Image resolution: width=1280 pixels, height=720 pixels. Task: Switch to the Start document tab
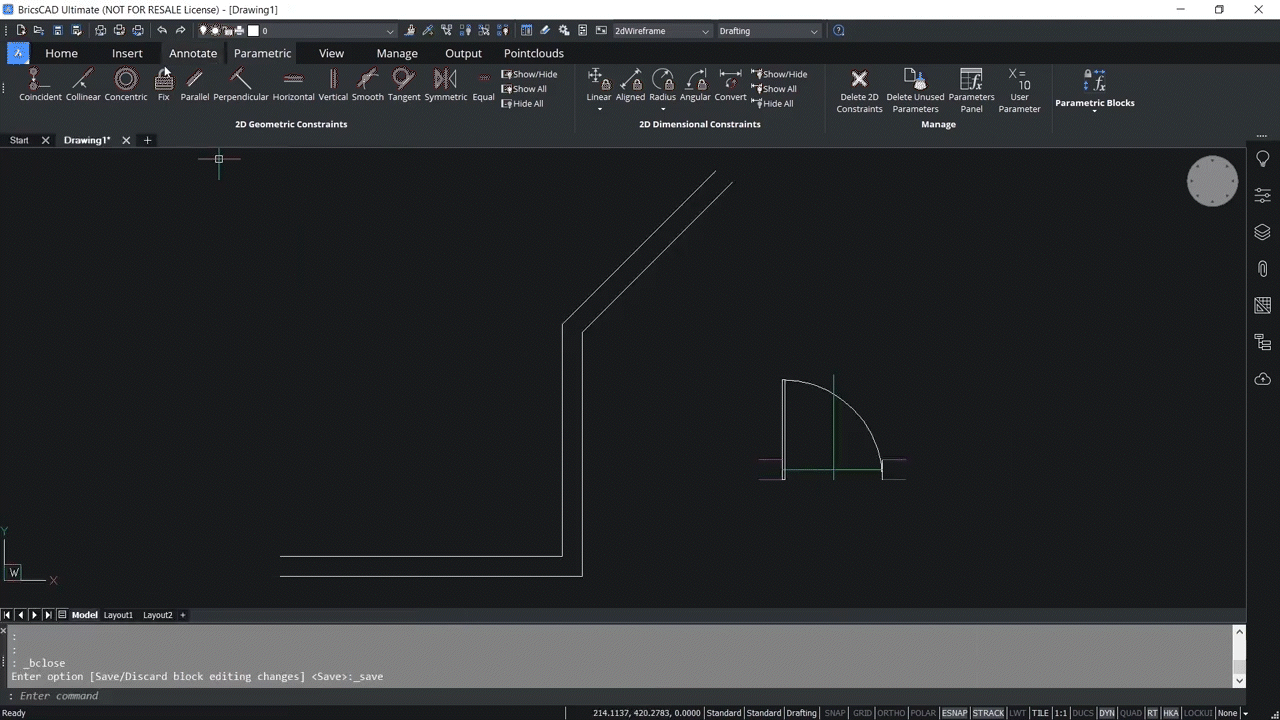(19, 140)
